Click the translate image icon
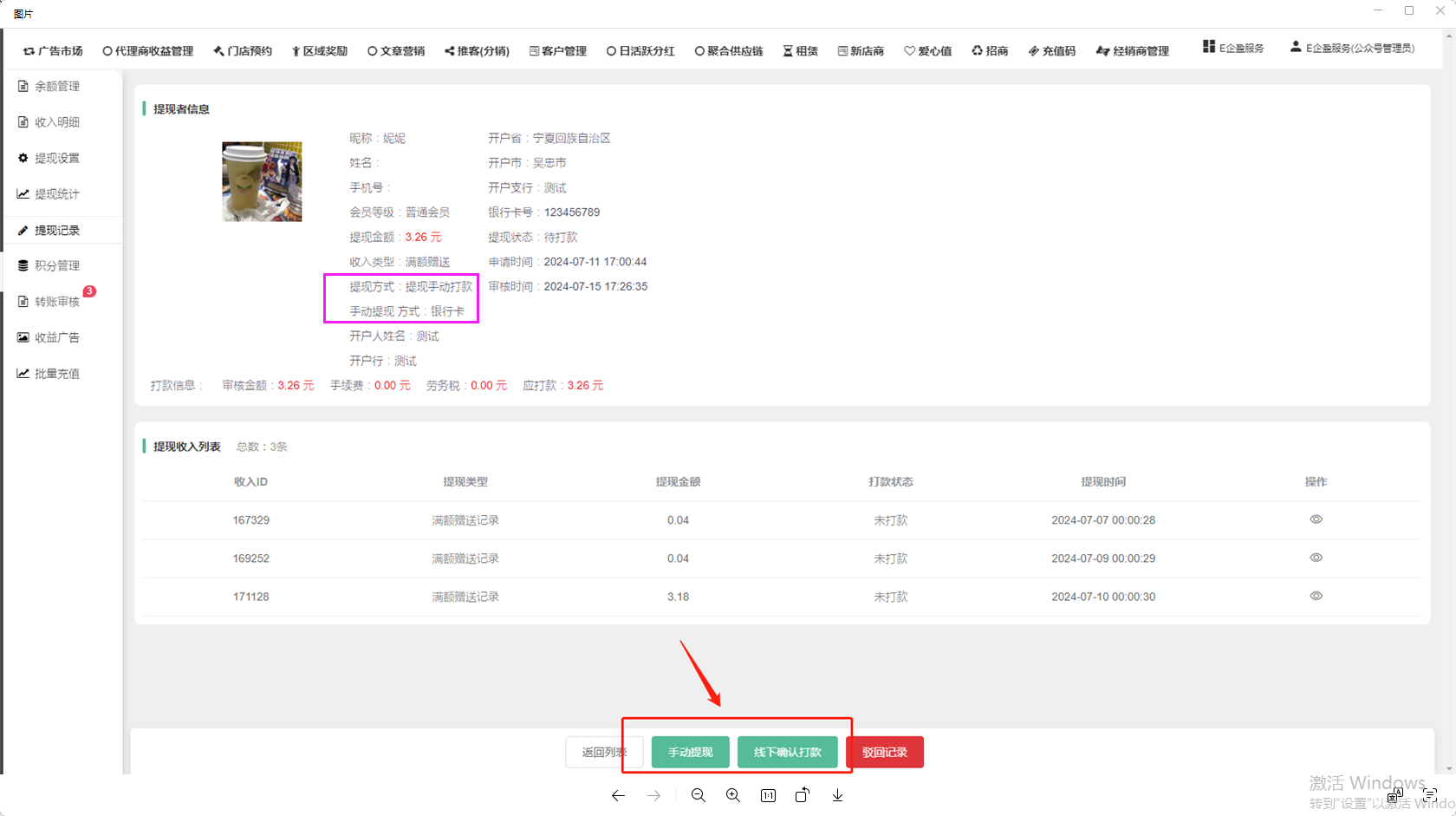 1394,794
